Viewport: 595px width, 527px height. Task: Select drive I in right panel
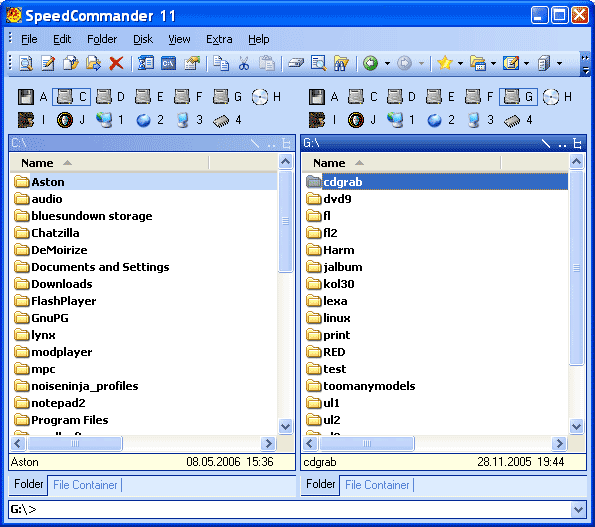tap(323, 120)
